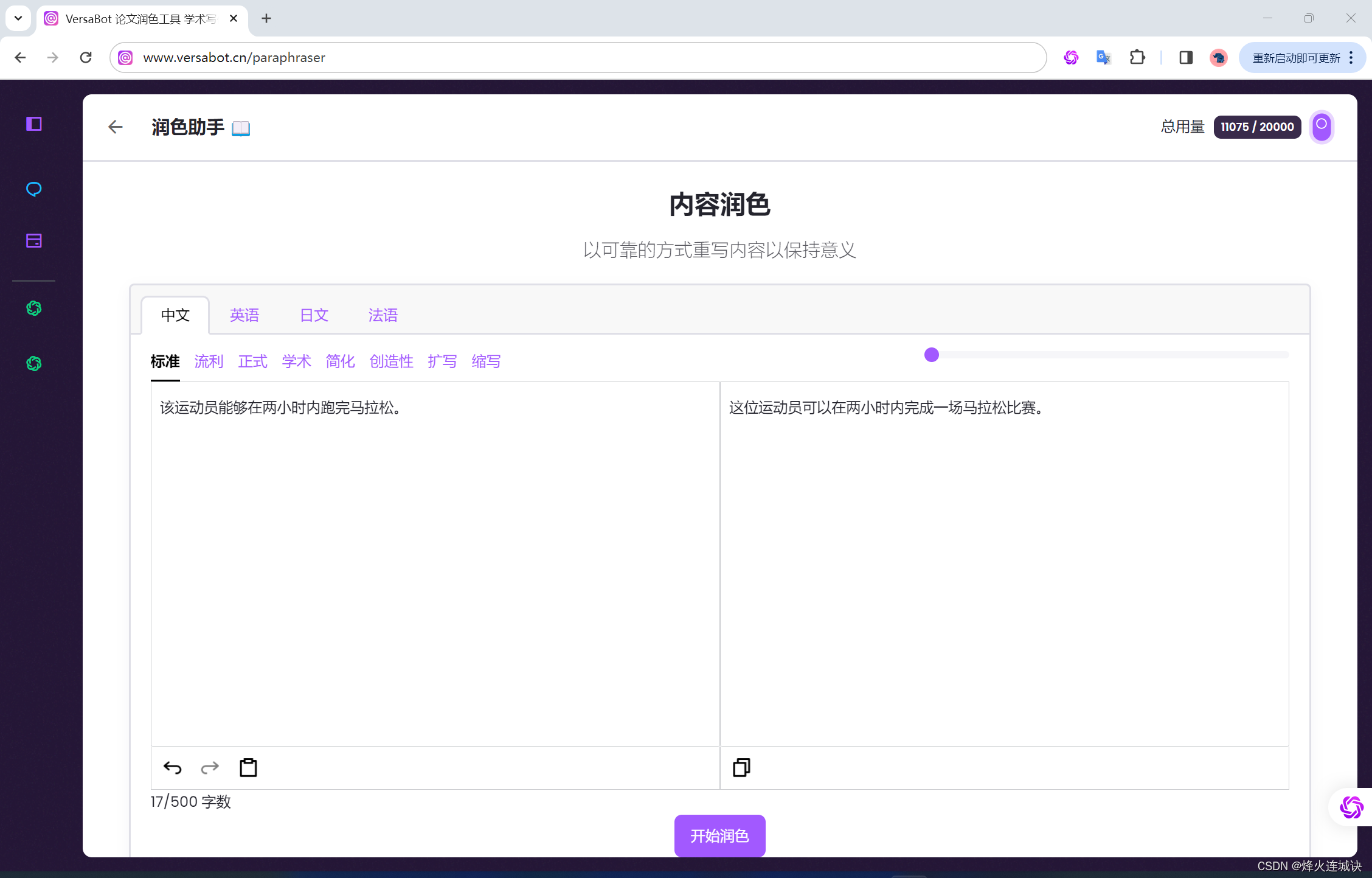This screenshot has width=1372, height=878.
Task: Copy the polished output with the copy icon
Action: pos(741,767)
